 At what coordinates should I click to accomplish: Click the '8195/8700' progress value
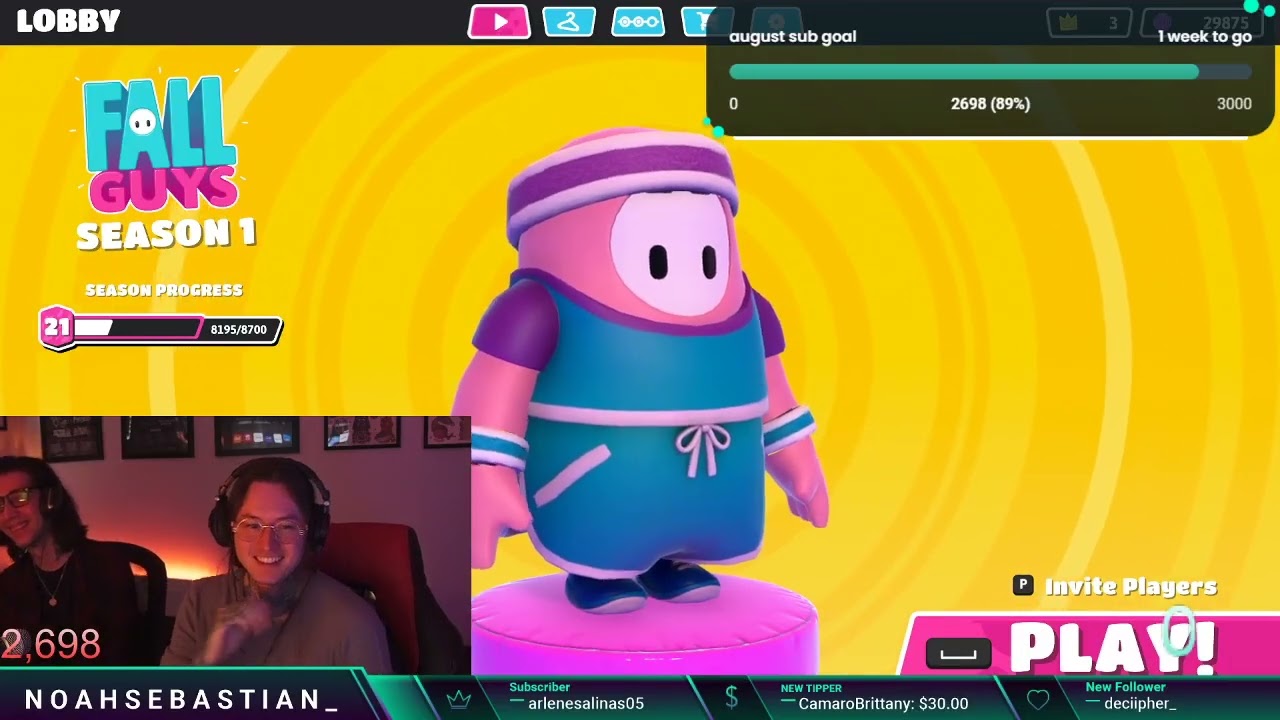click(238, 329)
